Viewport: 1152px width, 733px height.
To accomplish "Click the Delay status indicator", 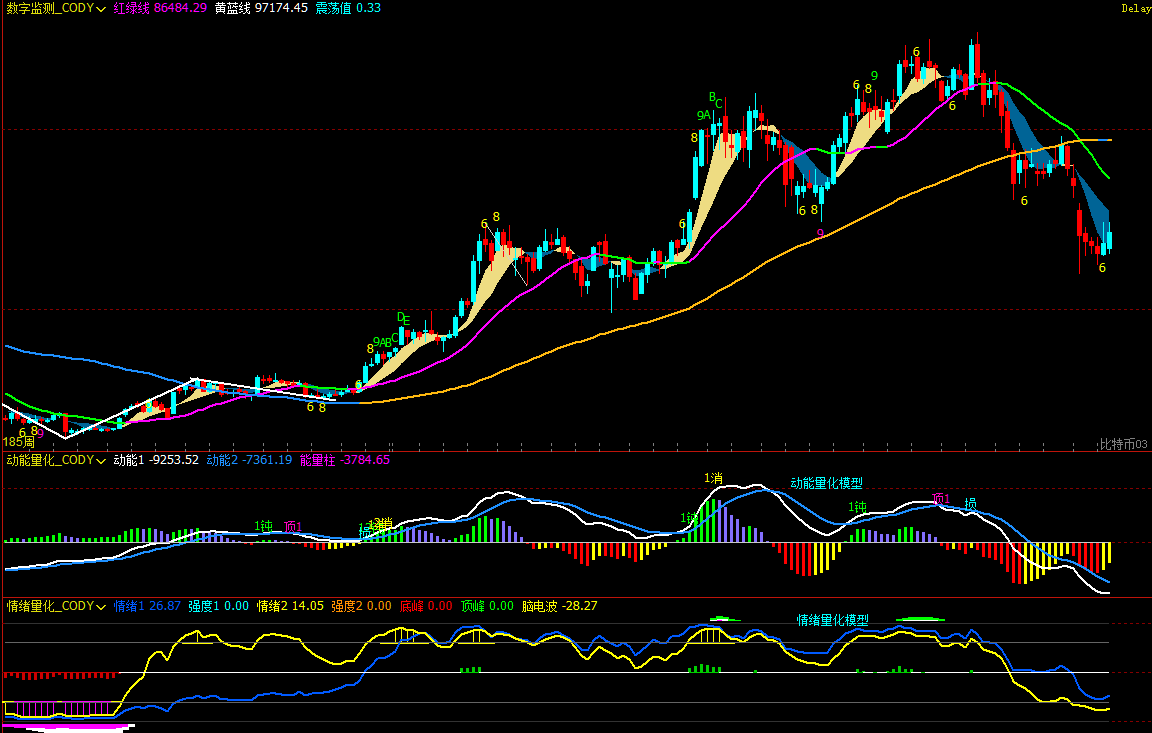I will pos(1136,8).
